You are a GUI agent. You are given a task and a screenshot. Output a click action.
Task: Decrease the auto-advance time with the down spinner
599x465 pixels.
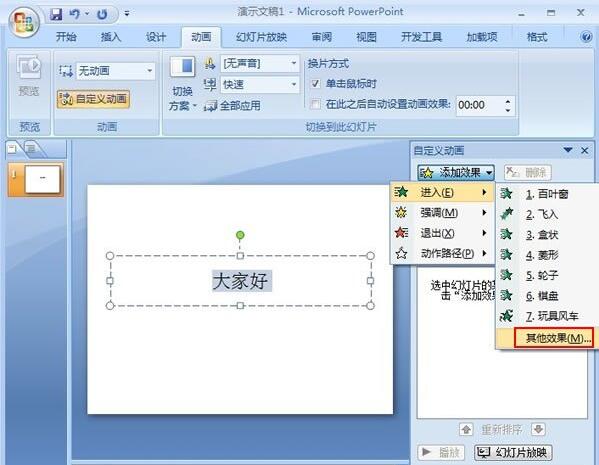tap(508, 110)
